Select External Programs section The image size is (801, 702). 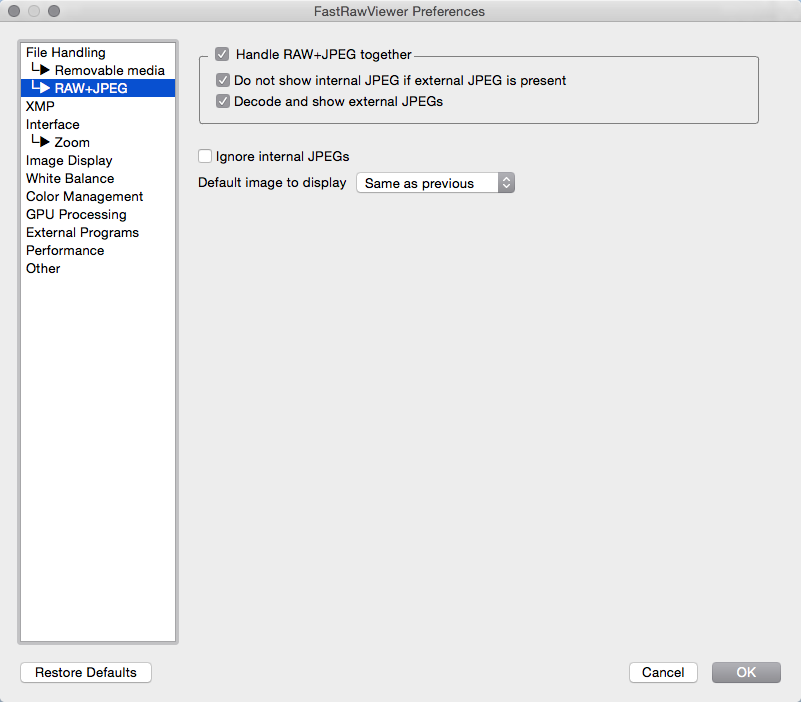coord(98,232)
